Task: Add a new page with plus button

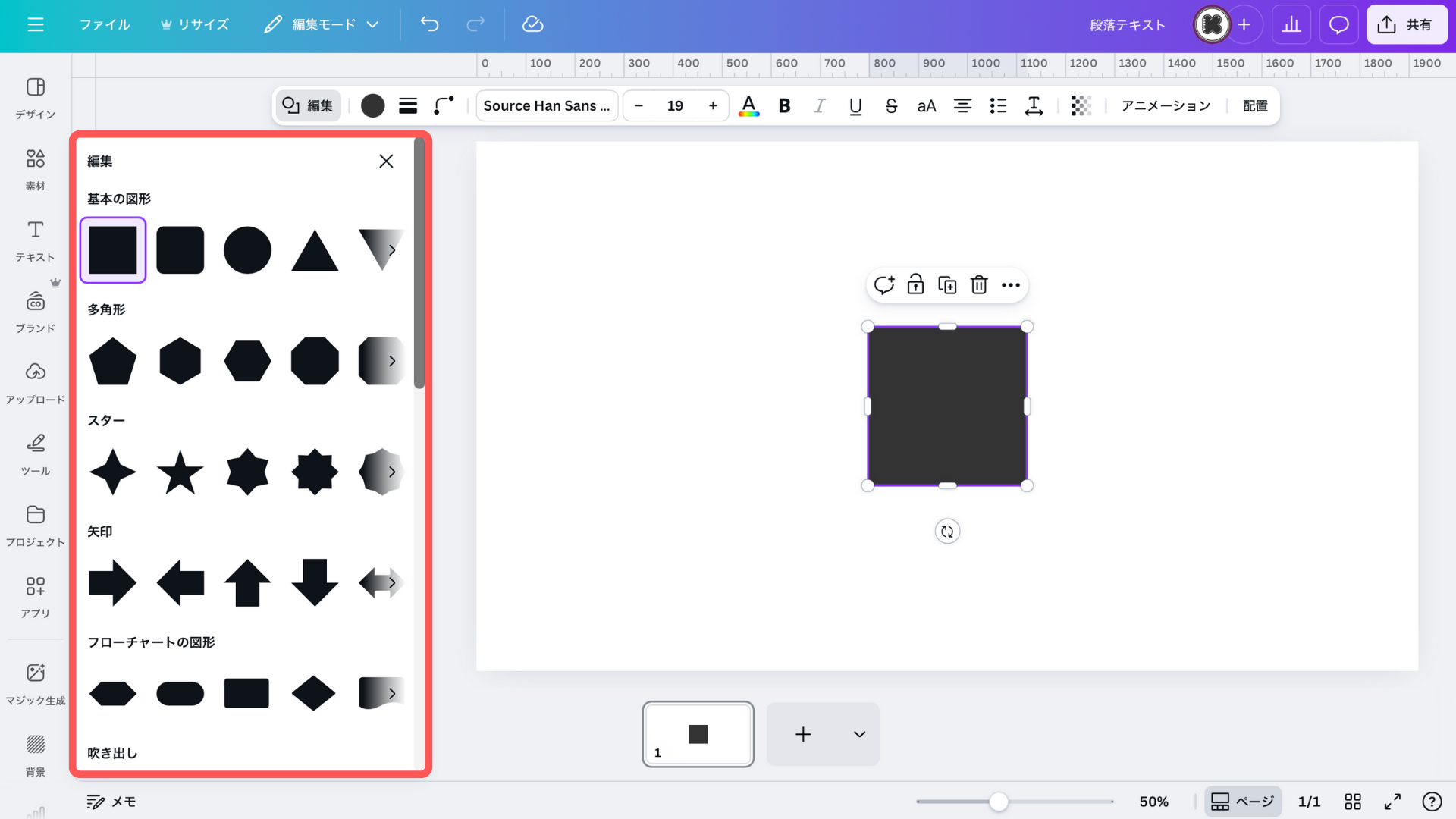Action: pyautogui.click(x=803, y=734)
